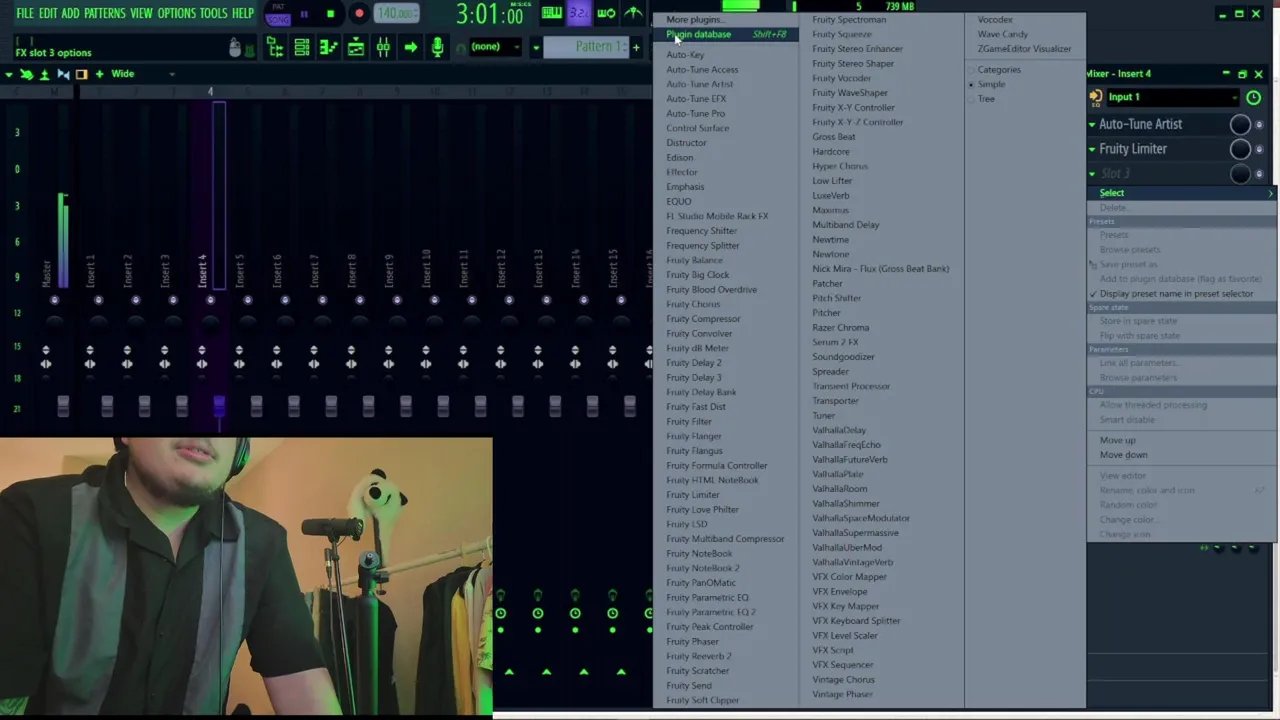This screenshot has height=720, width=1280.
Task: Click the typing keyboard to piano icon
Action: [x=552, y=13]
